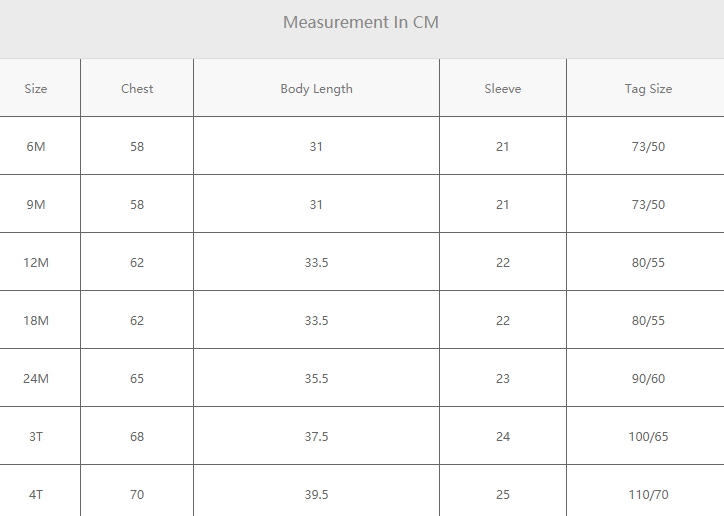
Task: Select the 3T size row label
Action: (x=36, y=436)
